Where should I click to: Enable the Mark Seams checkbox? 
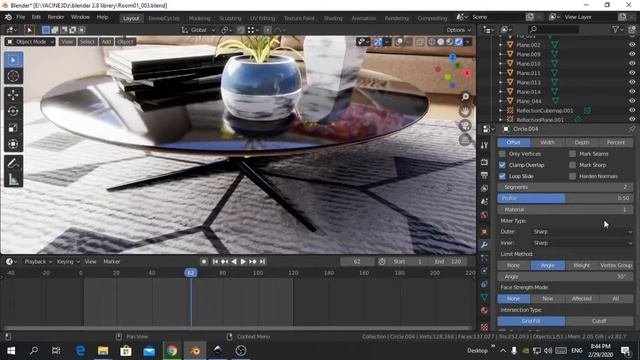click(x=573, y=154)
